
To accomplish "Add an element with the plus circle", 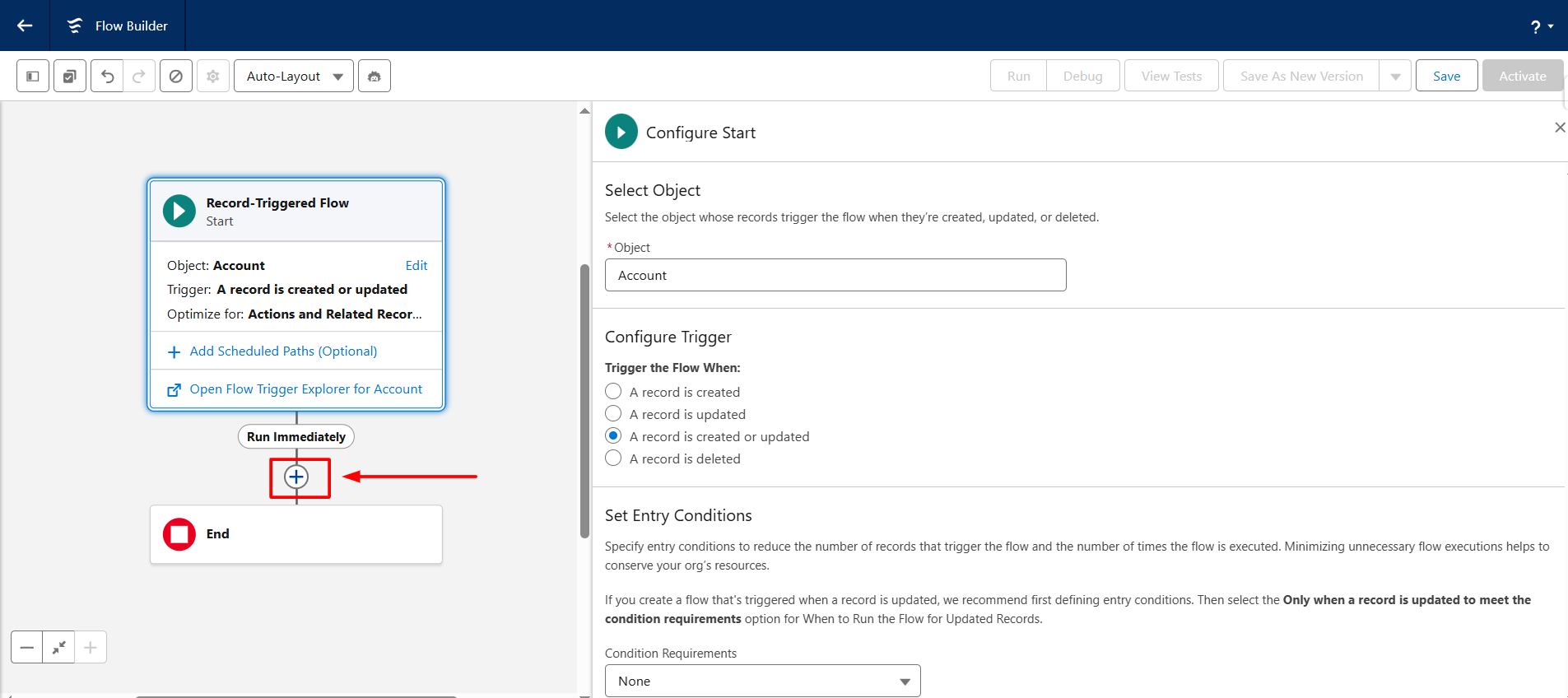I will tap(296, 477).
